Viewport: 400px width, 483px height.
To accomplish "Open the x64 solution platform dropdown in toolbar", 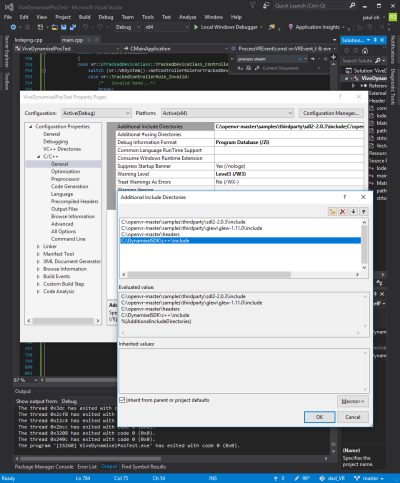I will [x=167, y=27].
